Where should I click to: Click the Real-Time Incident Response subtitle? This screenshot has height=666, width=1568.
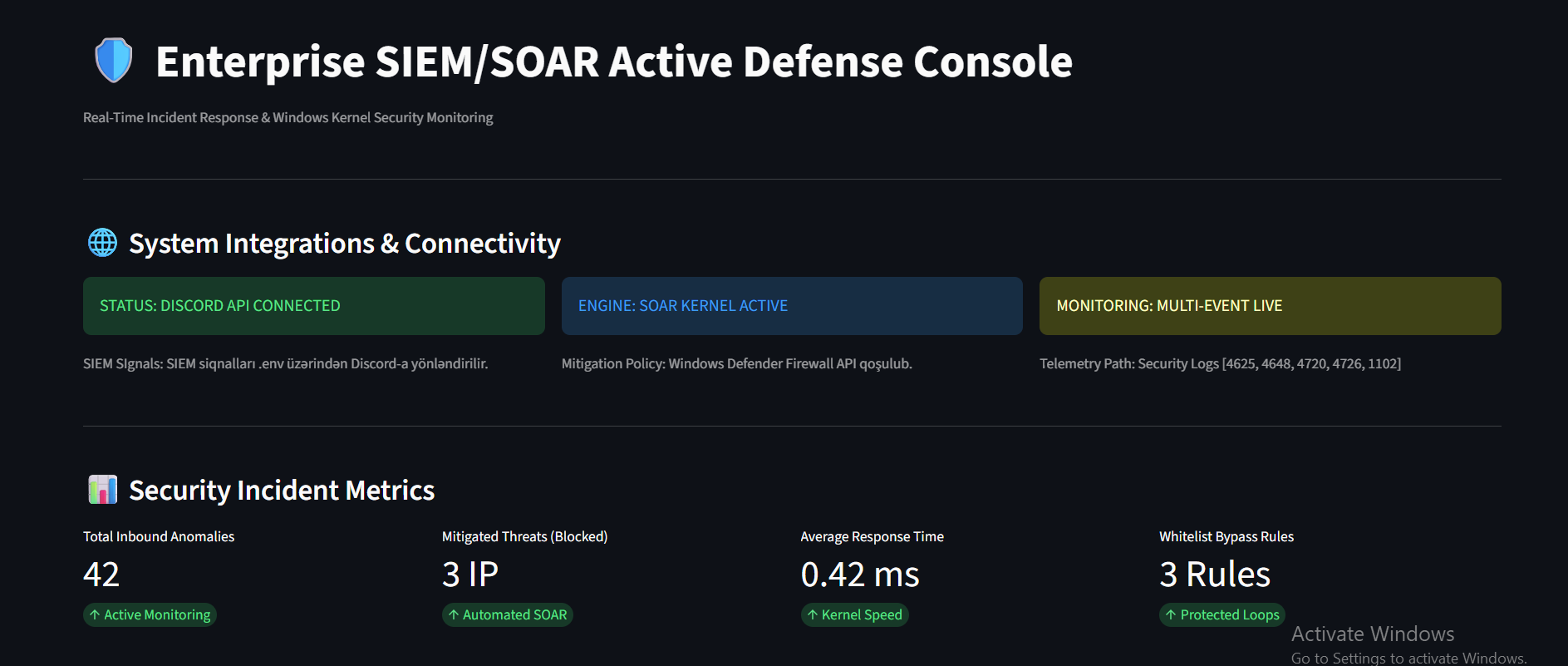(x=288, y=118)
